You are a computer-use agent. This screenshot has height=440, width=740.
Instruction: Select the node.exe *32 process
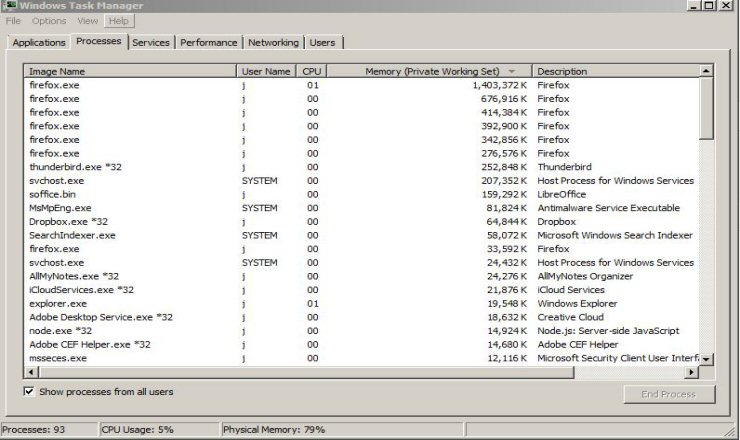click(362, 331)
